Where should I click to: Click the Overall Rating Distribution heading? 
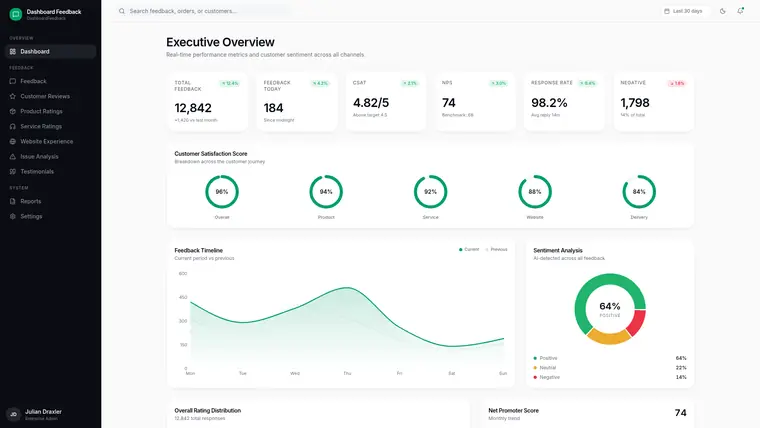pyautogui.click(x=207, y=411)
